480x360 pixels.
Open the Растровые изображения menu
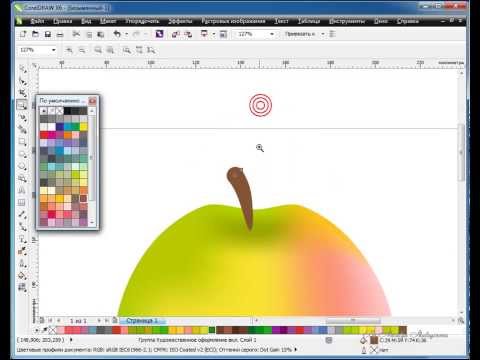pyautogui.click(x=233, y=21)
